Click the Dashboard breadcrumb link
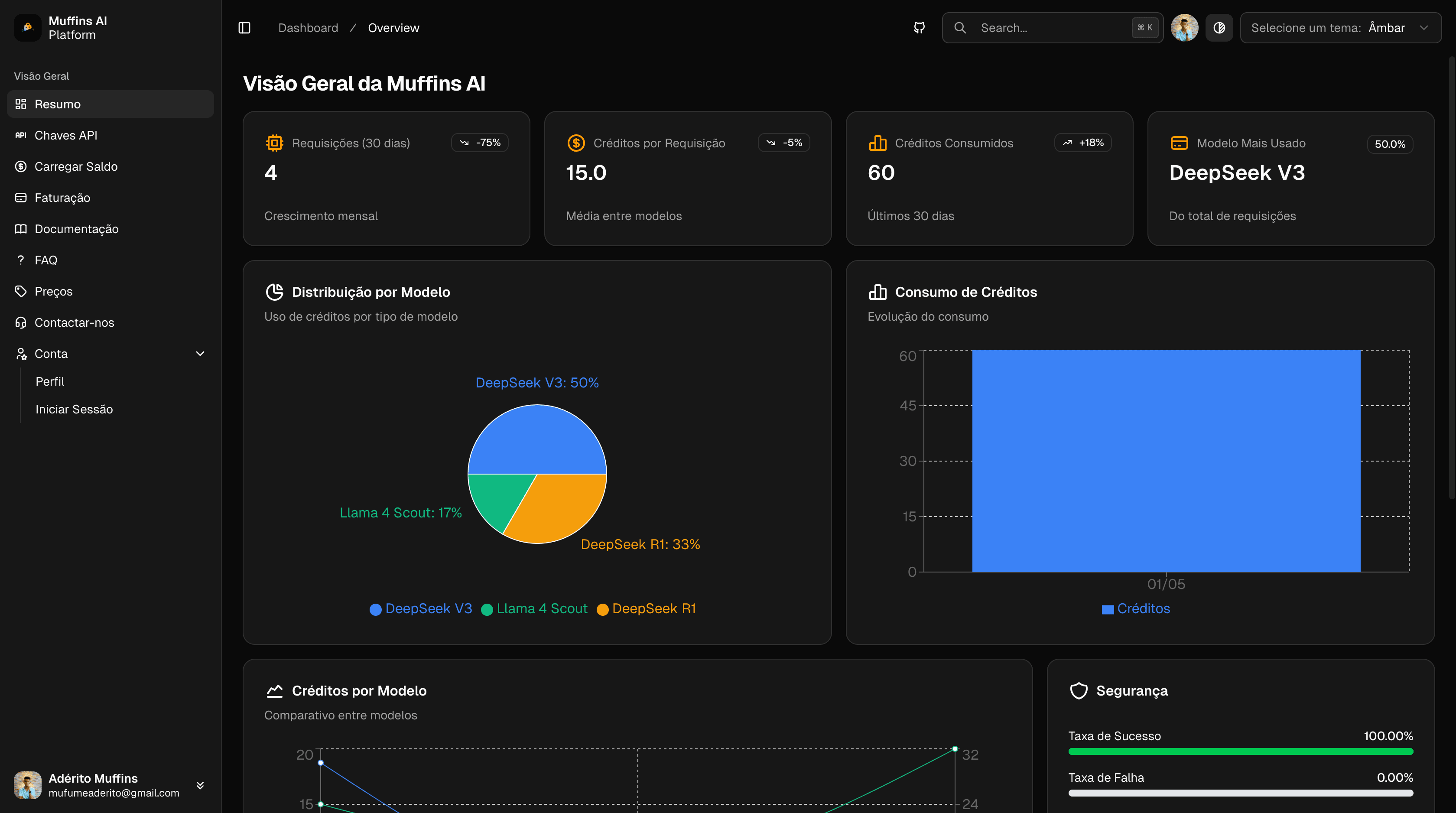Screen dimensions: 1456x813 pyautogui.click(x=308, y=28)
